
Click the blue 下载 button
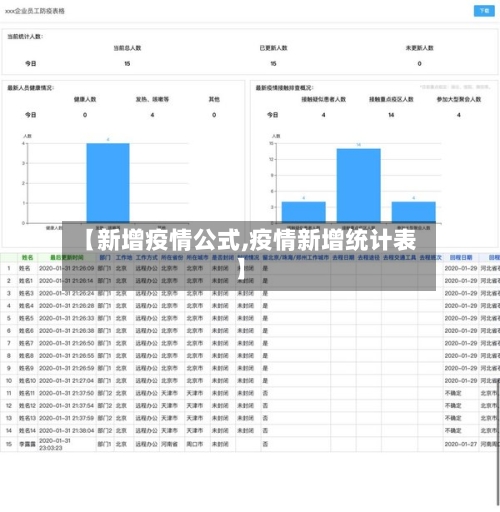click(484, 11)
